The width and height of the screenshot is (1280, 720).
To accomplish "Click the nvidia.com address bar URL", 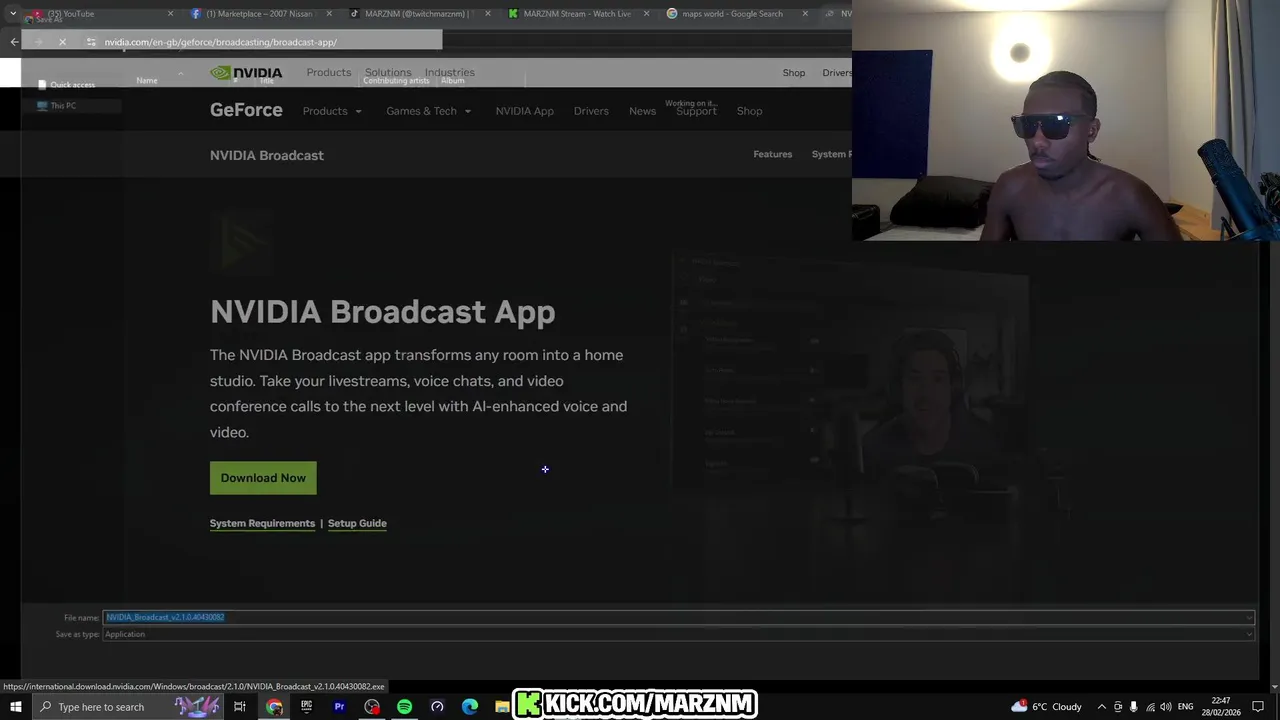I will [x=220, y=42].
